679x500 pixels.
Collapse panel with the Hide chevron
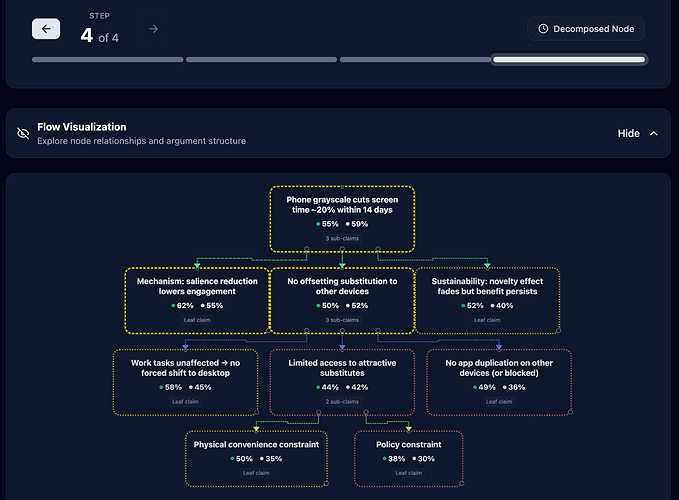(x=654, y=133)
